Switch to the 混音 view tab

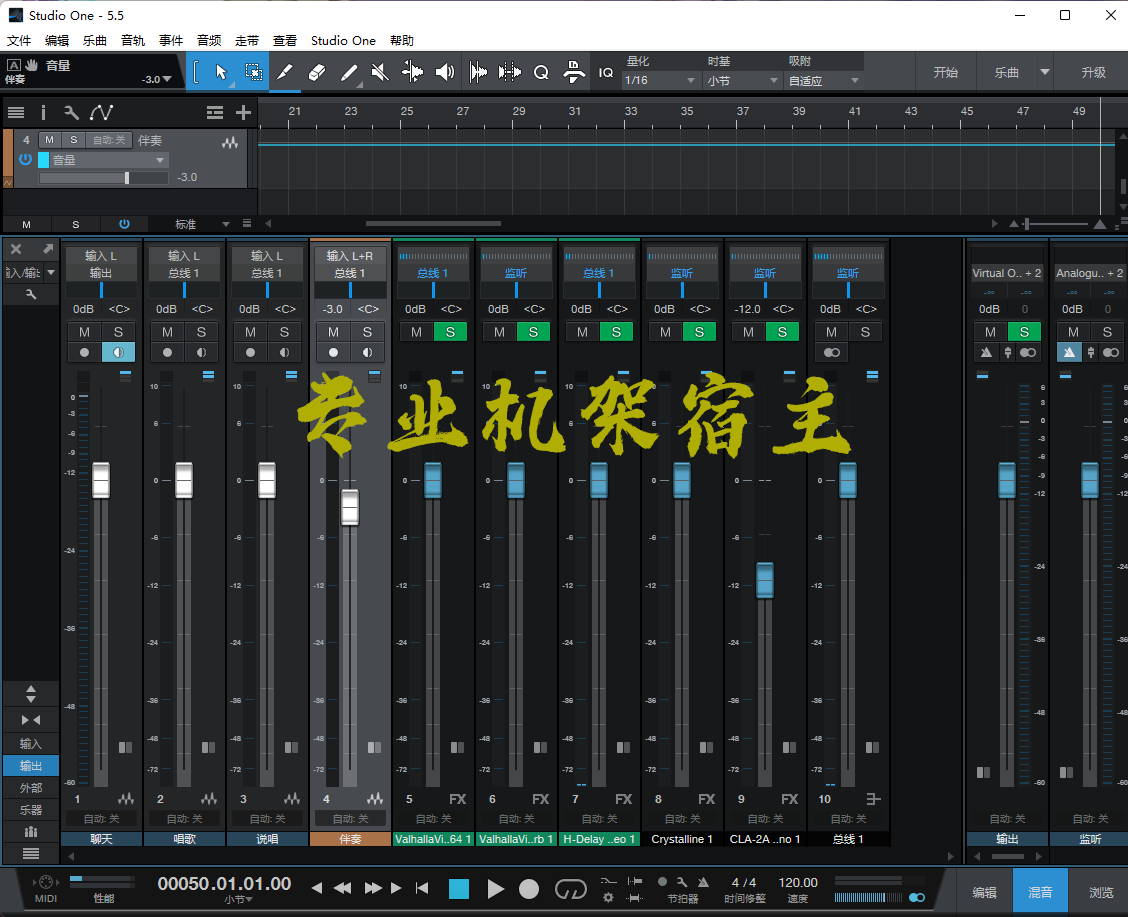[x=1040, y=892]
